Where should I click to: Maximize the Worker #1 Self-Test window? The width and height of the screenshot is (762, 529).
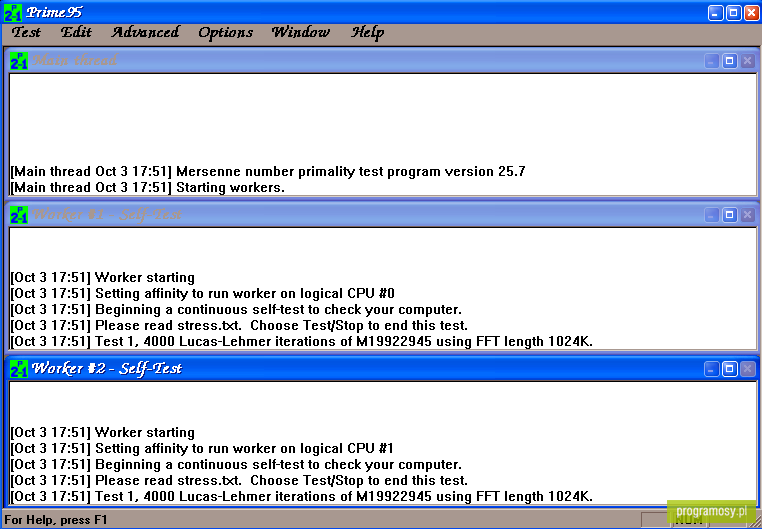coord(729,215)
